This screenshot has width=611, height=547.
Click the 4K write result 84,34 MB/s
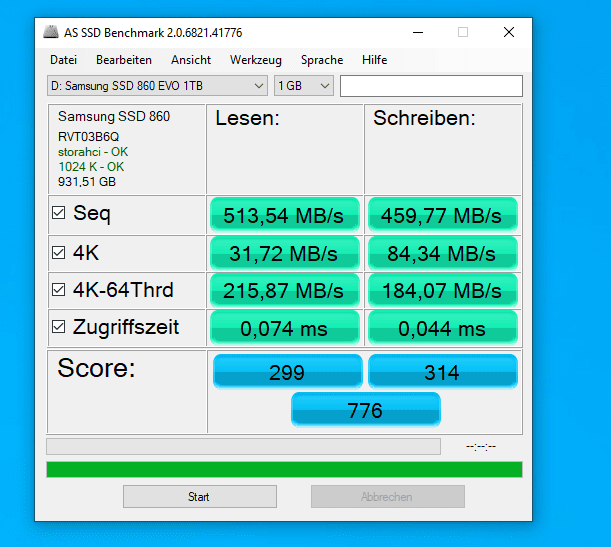[x=443, y=253]
